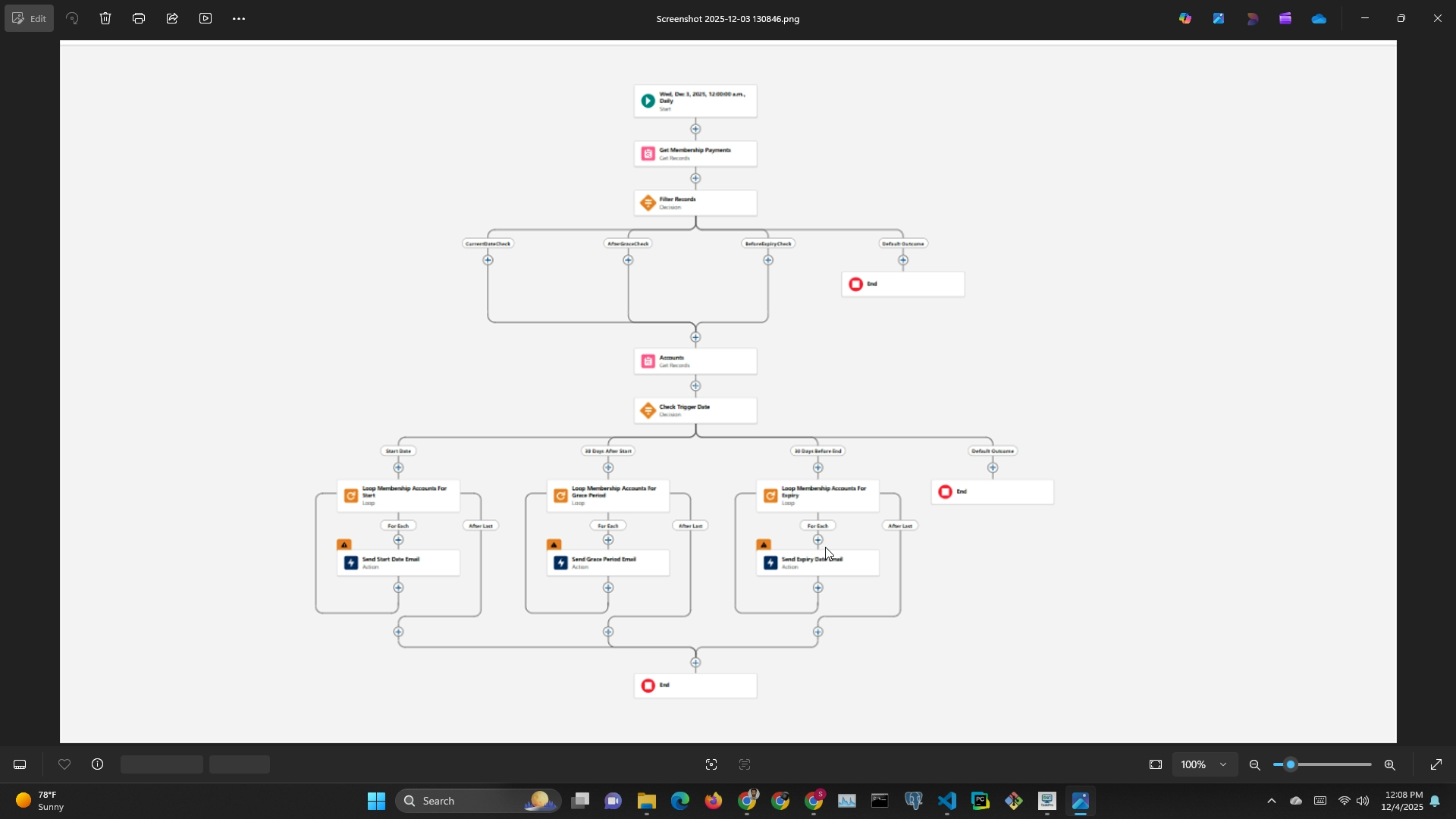Print the screenshot using printer icon
1456x819 pixels.
[x=139, y=18]
